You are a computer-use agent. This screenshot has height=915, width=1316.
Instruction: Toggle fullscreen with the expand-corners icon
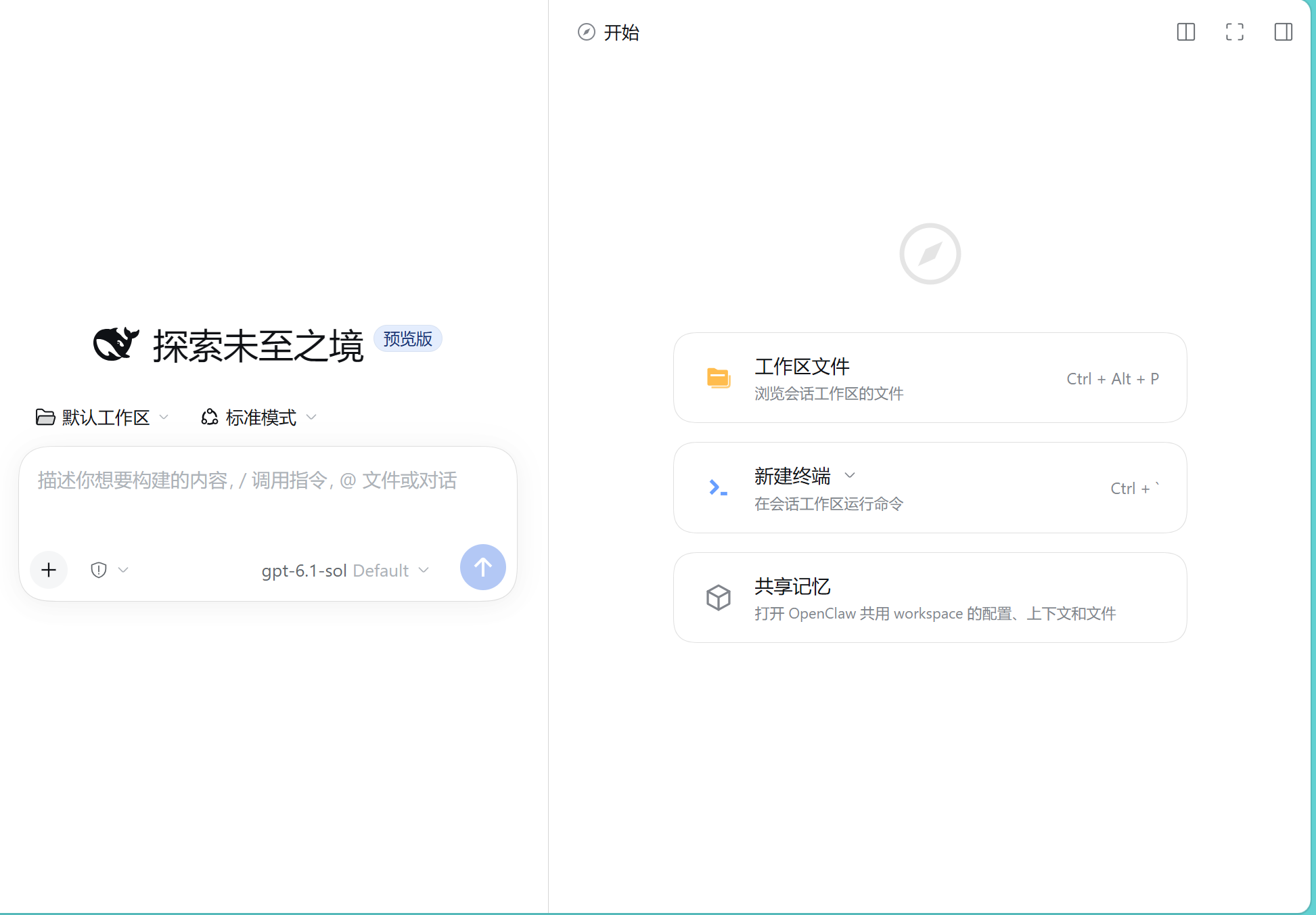(x=1235, y=32)
